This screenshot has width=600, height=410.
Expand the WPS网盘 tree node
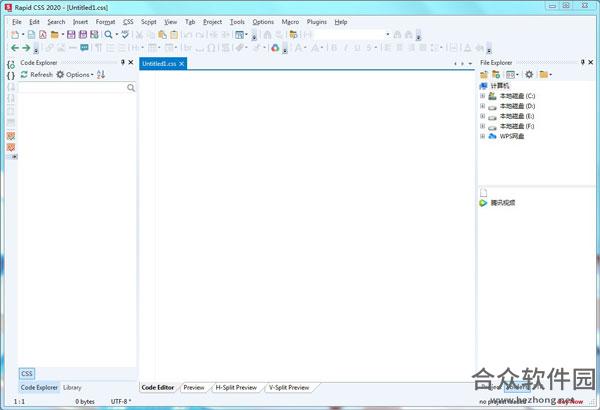pos(483,136)
